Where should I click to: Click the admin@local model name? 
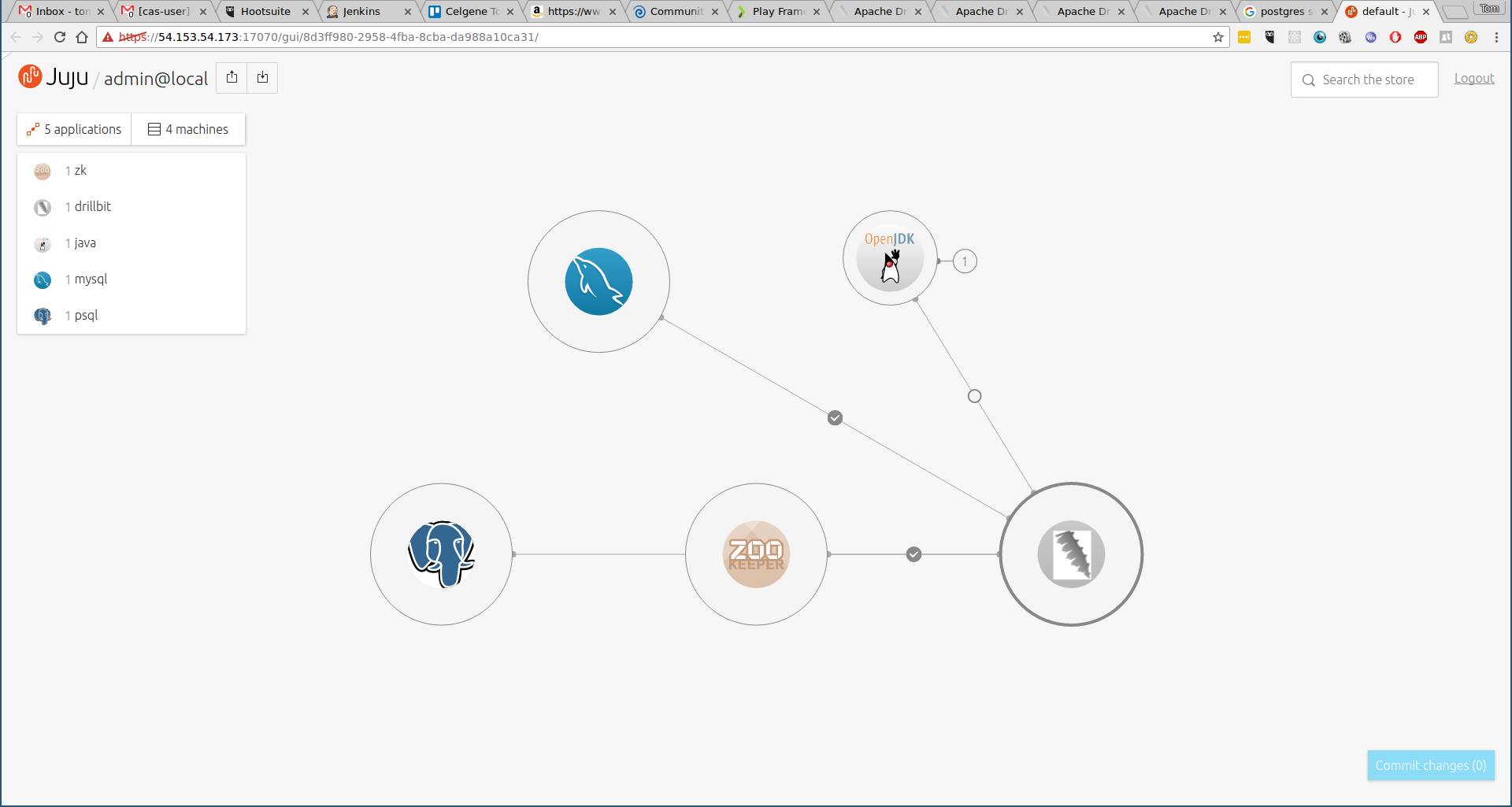tap(156, 79)
